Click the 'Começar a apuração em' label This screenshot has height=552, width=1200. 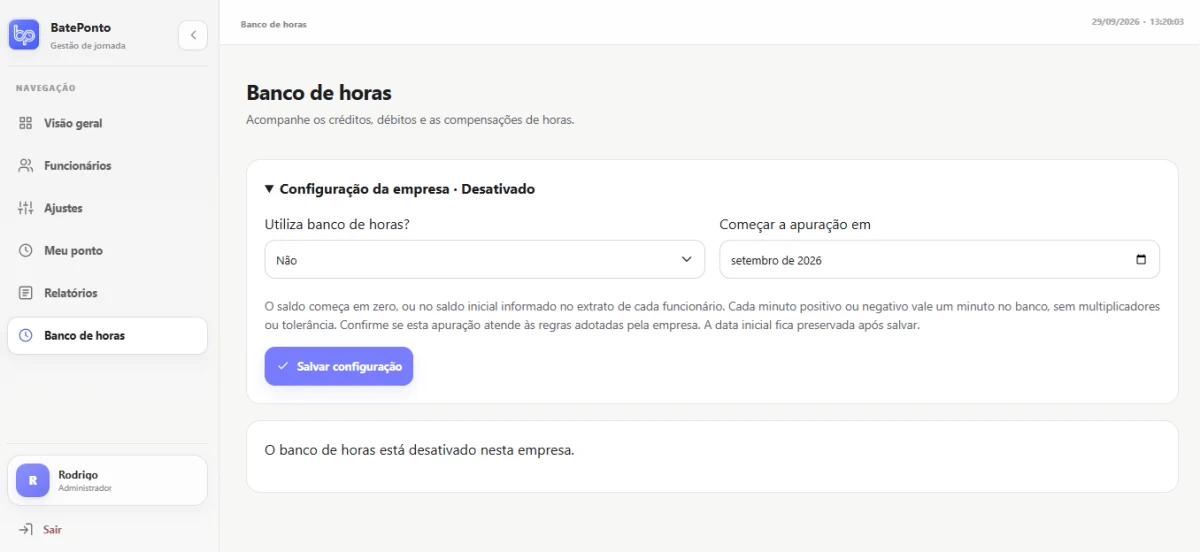pyautogui.click(x=795, y=224)
